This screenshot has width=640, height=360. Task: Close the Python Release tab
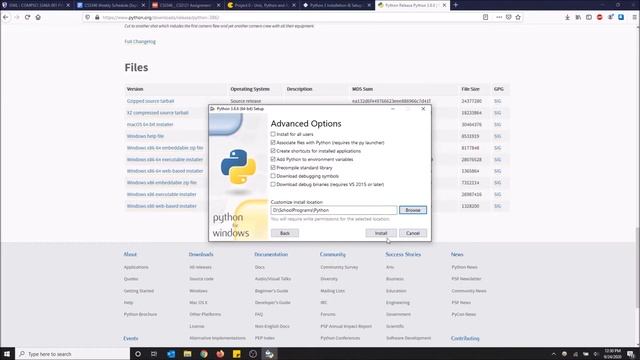[444, 5]
